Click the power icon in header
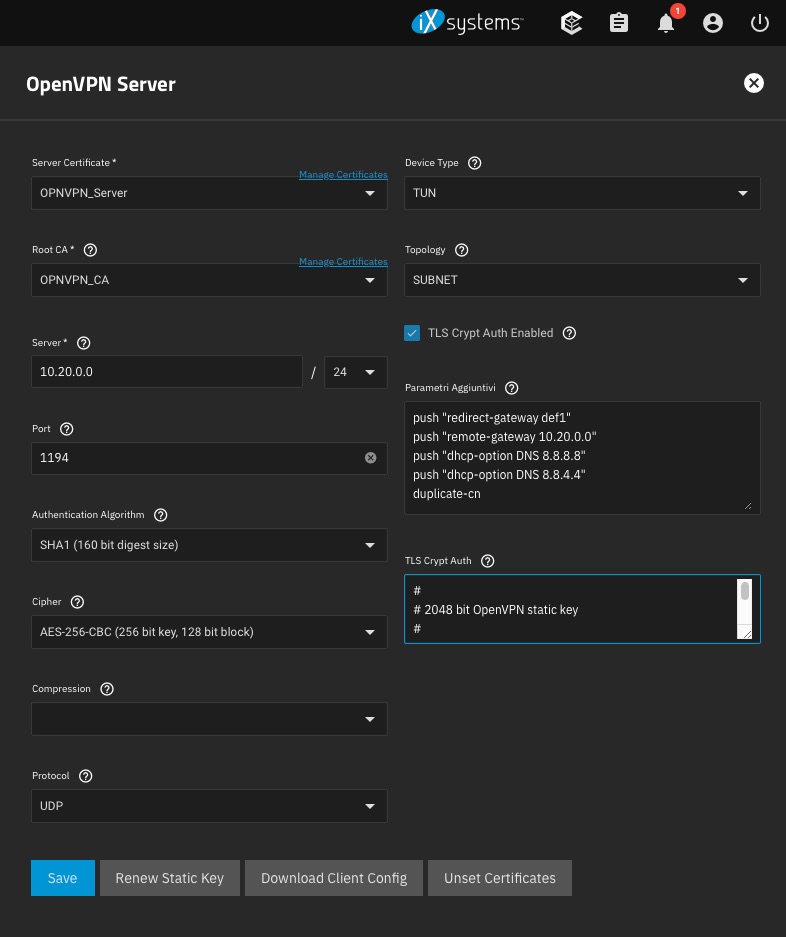 [x=760, y=23]
